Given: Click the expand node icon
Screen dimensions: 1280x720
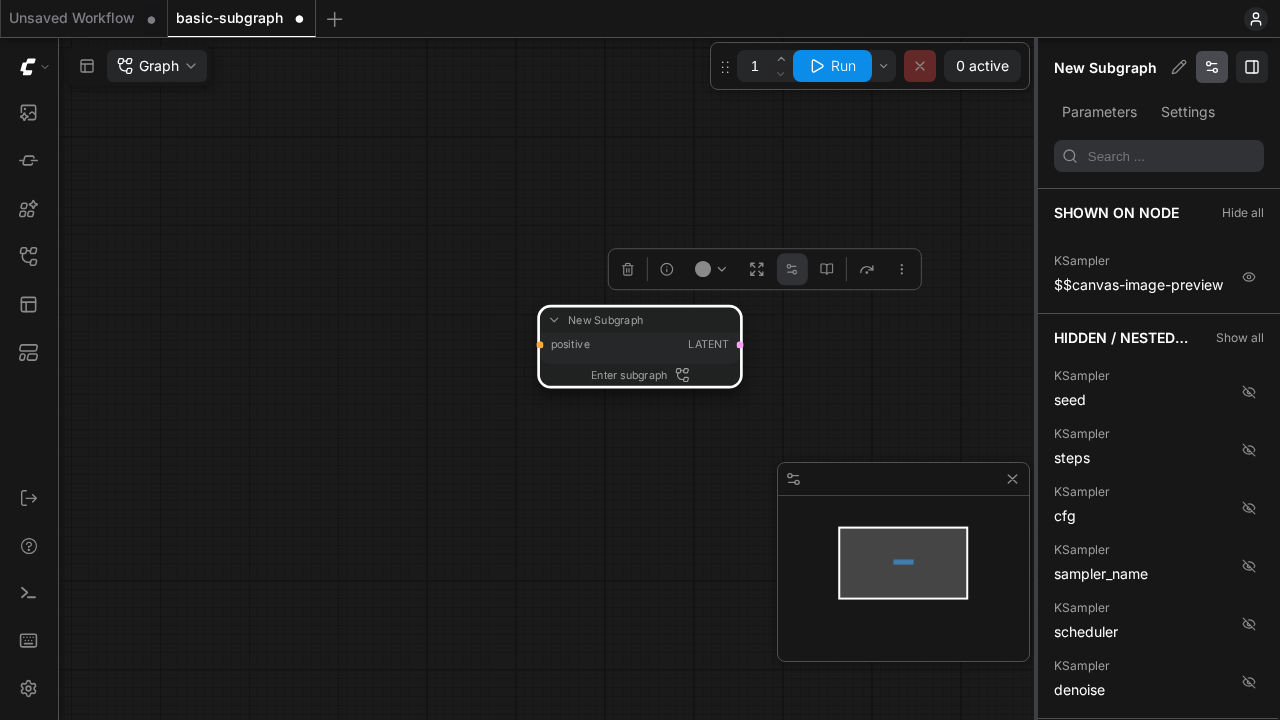Looking at the screenshot, I should (757, 269).
